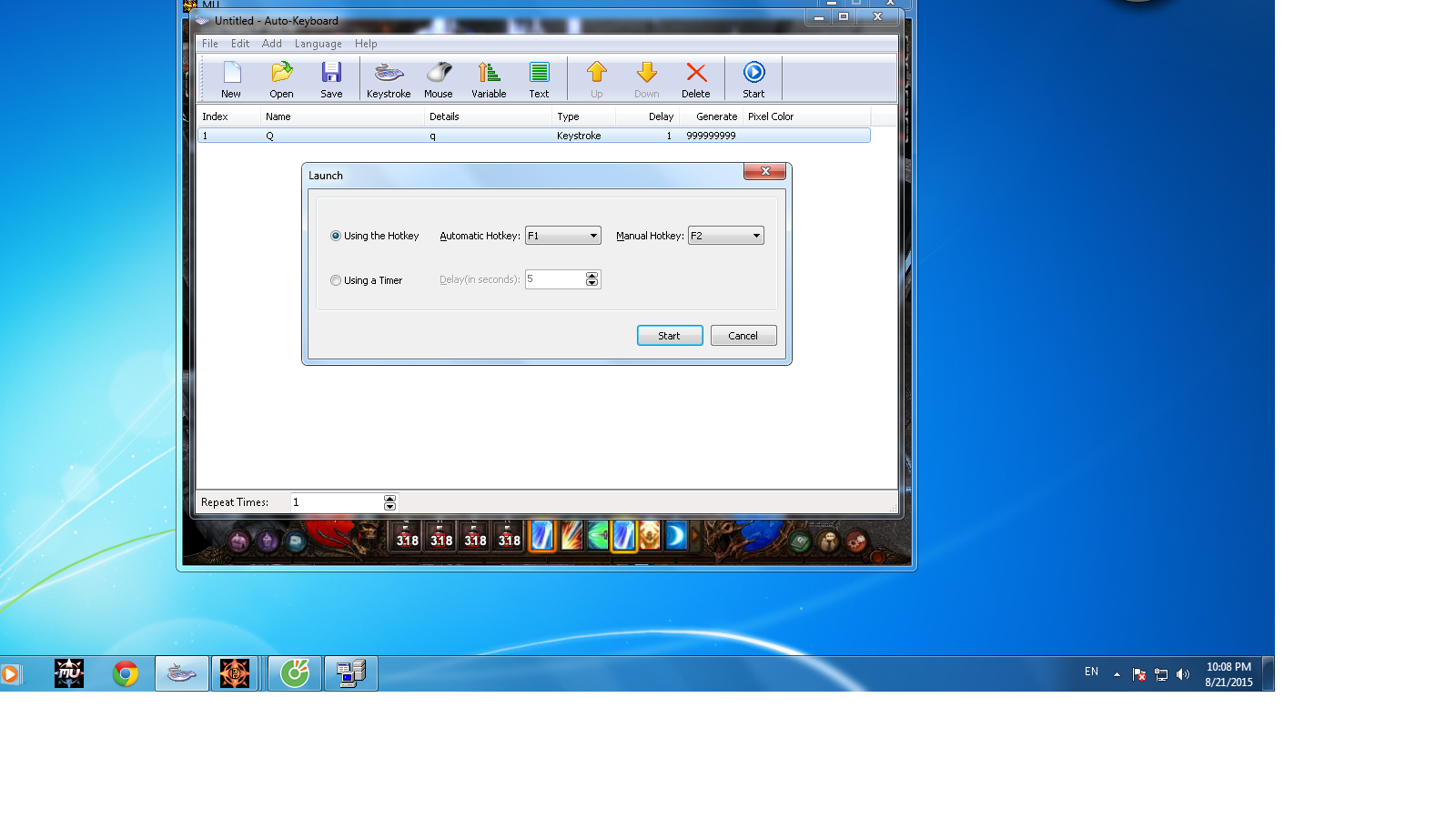Select the golden figure skill icon in MU
This screenshot has width=1456, height=819.
[x=650, y=536]
